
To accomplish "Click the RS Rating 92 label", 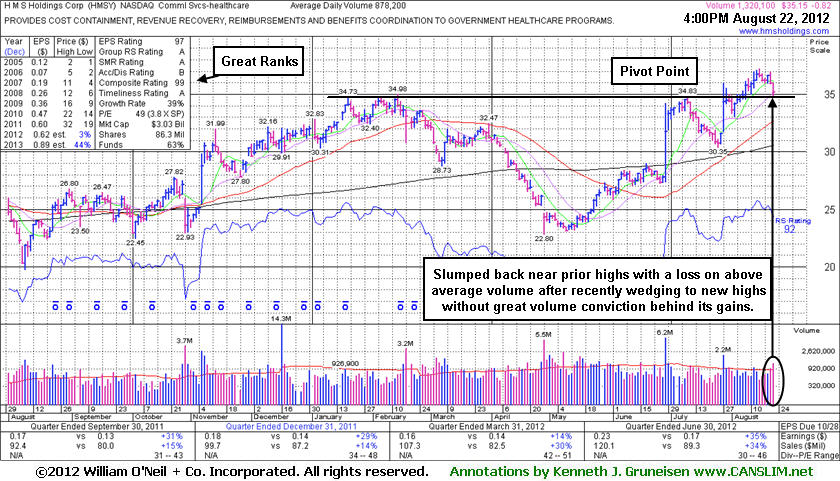I will pyautogui.click(x=793, y=226).
